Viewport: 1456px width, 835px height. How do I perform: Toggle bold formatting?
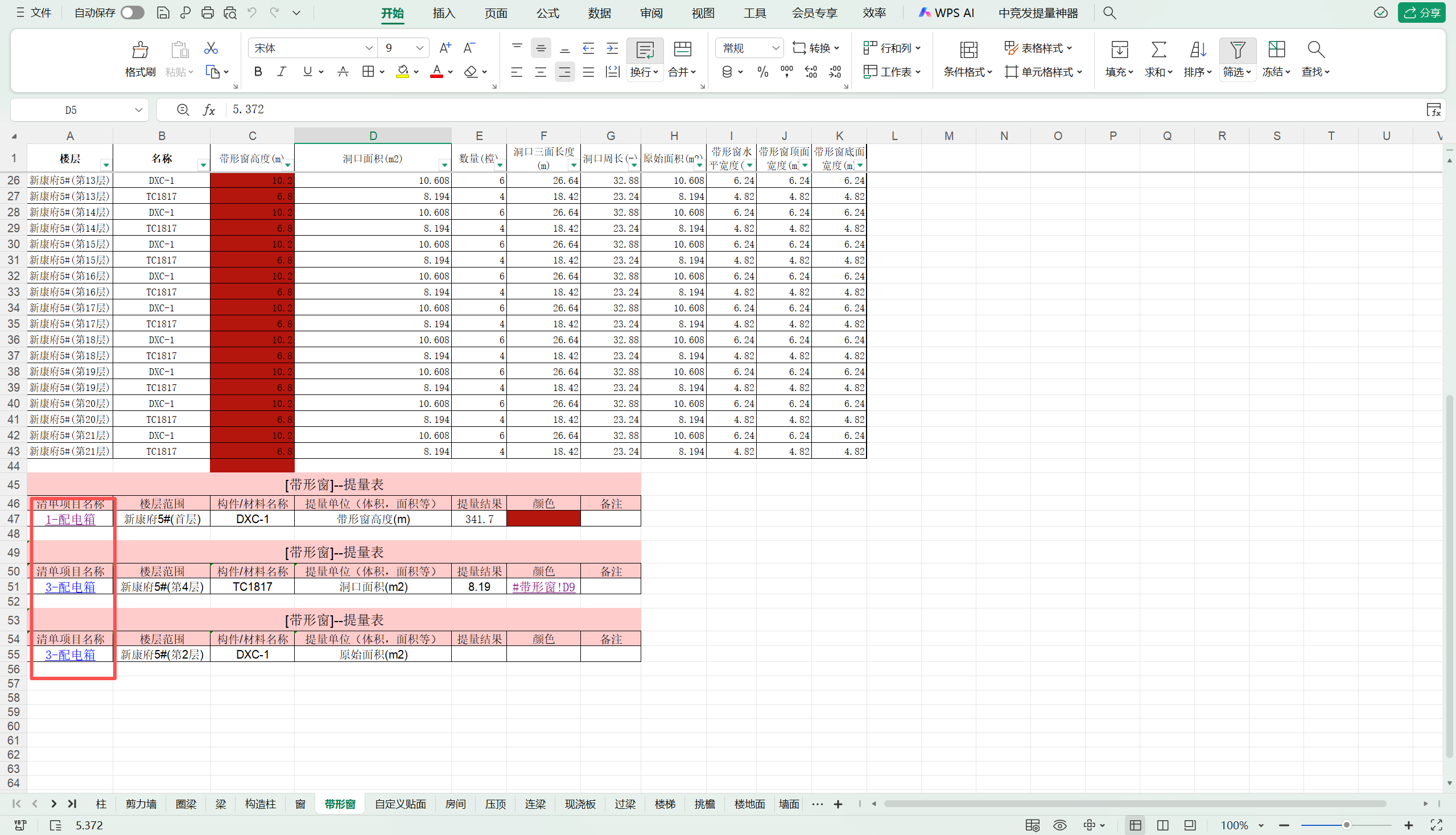(x=258, y=72)
